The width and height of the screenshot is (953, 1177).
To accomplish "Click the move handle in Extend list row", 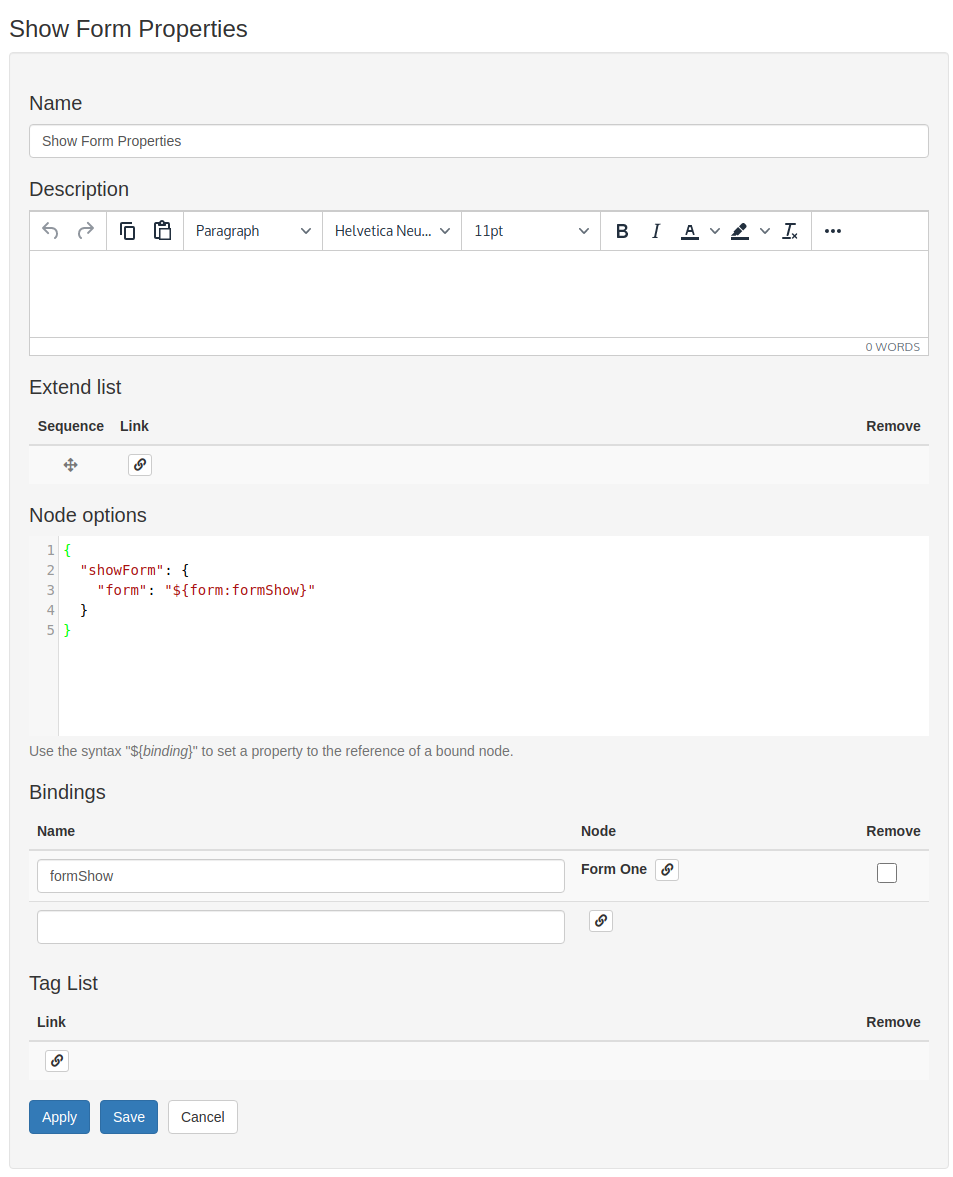I will click(71, 465).
